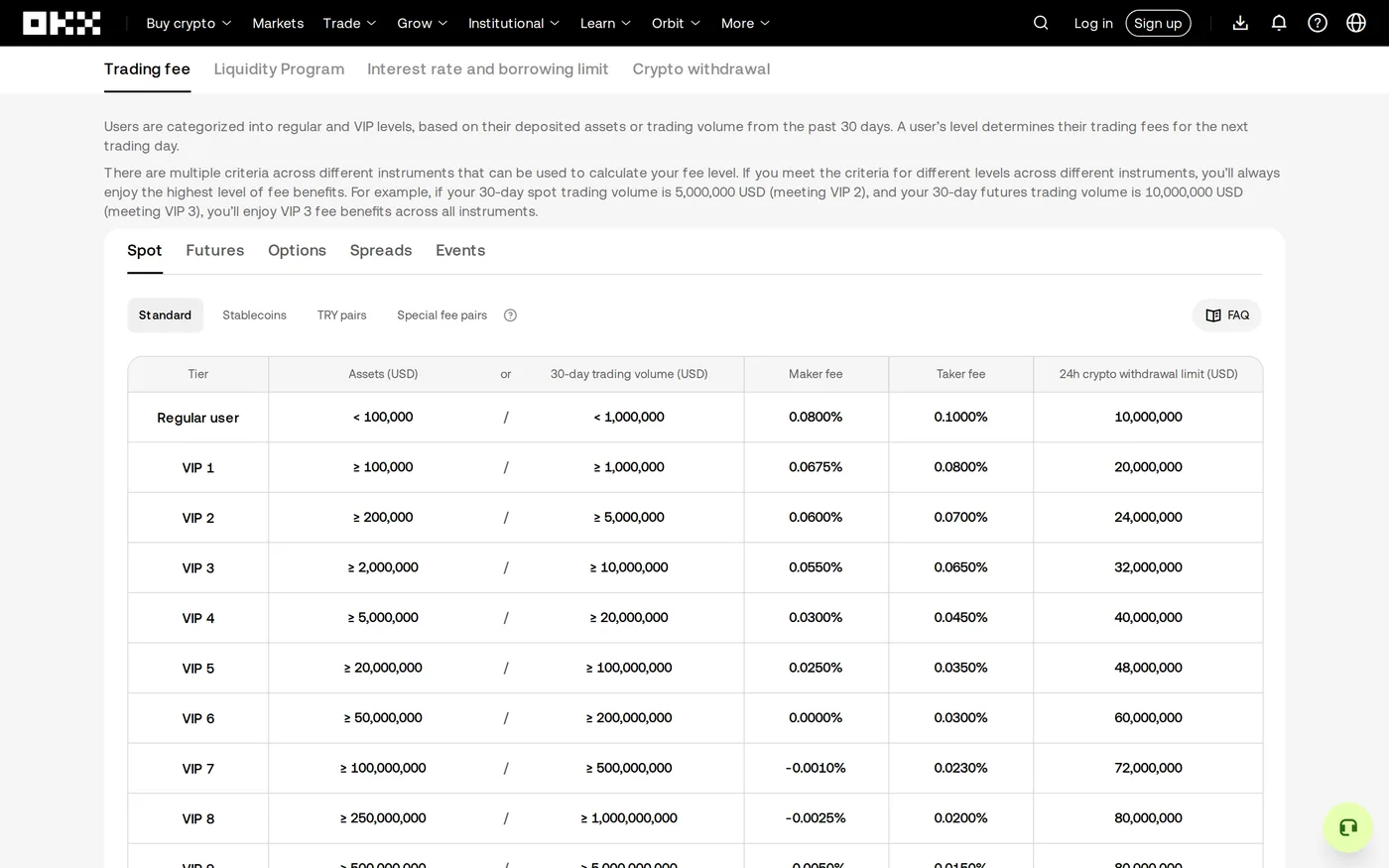Select the Standard fee filter
Screen dimensions: 1389x868
(x=165, y=315)
